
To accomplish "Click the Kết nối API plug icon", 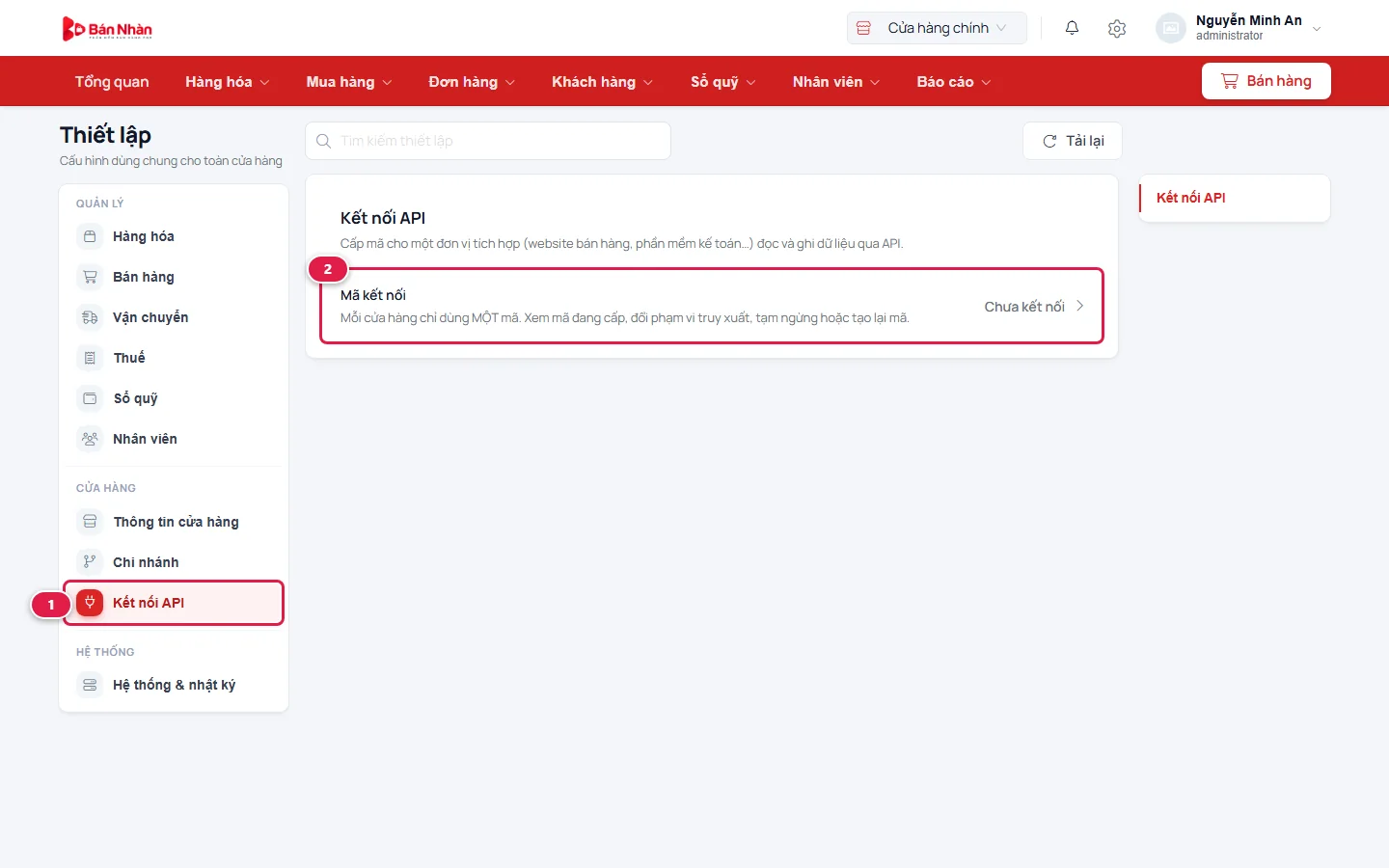I will click(90, 603).
